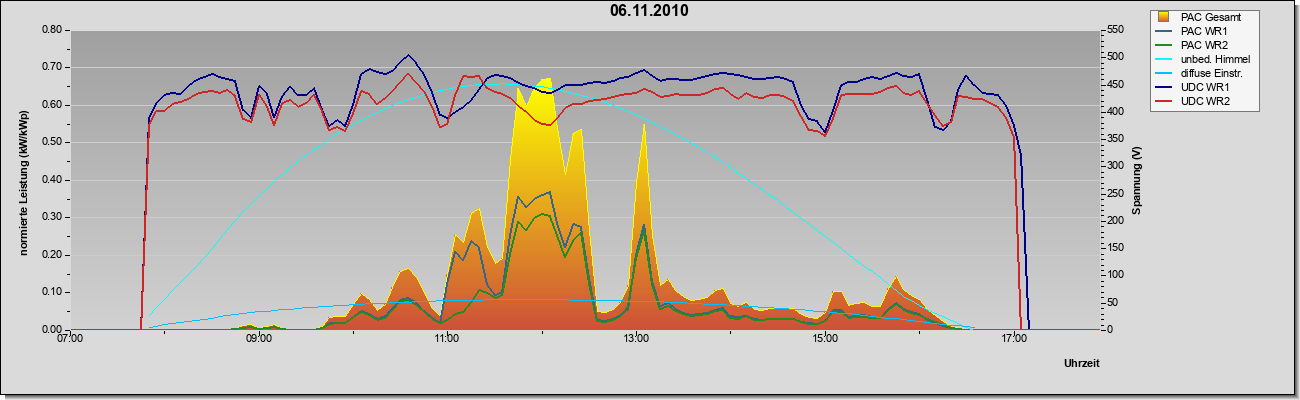Click the 11:00 time axis tick

pos(447,338)
